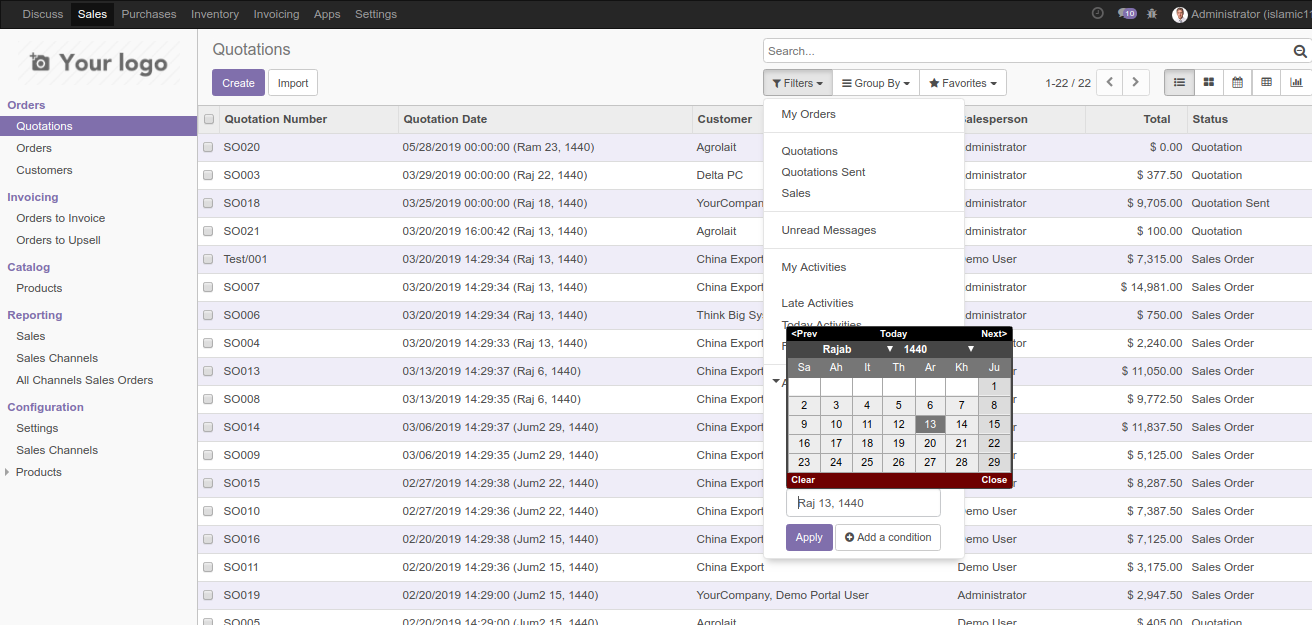Pick day 20 in the calendar
This screenshot has height=625, width=1312.
coord(930,443)
